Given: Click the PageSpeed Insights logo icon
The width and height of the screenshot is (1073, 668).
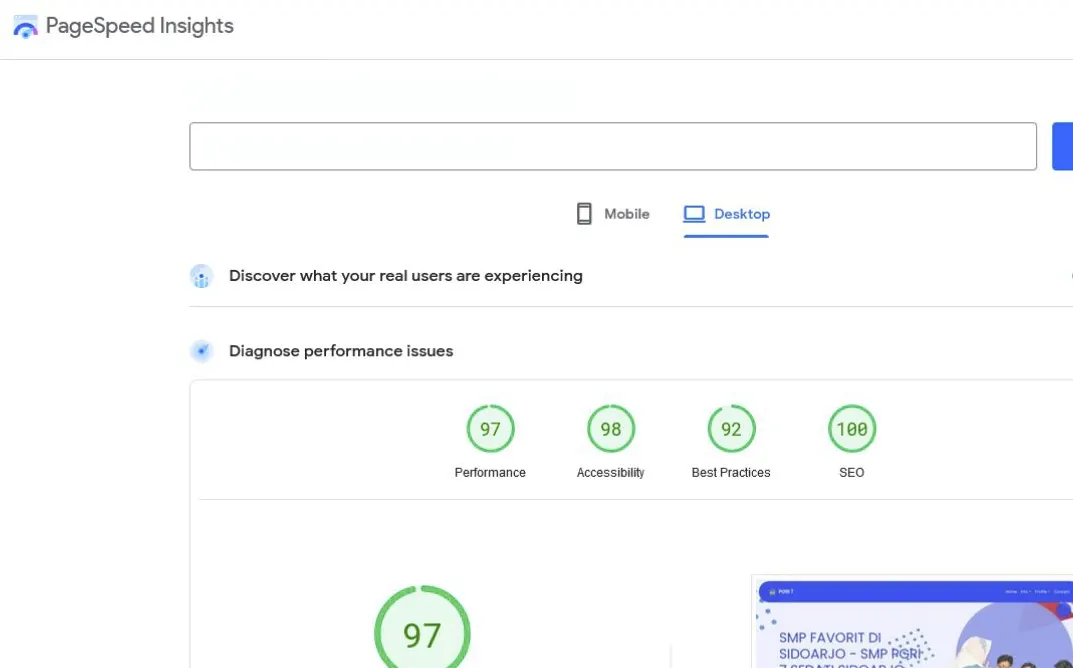Looking at the screenshot, I should tap(25, 27).
